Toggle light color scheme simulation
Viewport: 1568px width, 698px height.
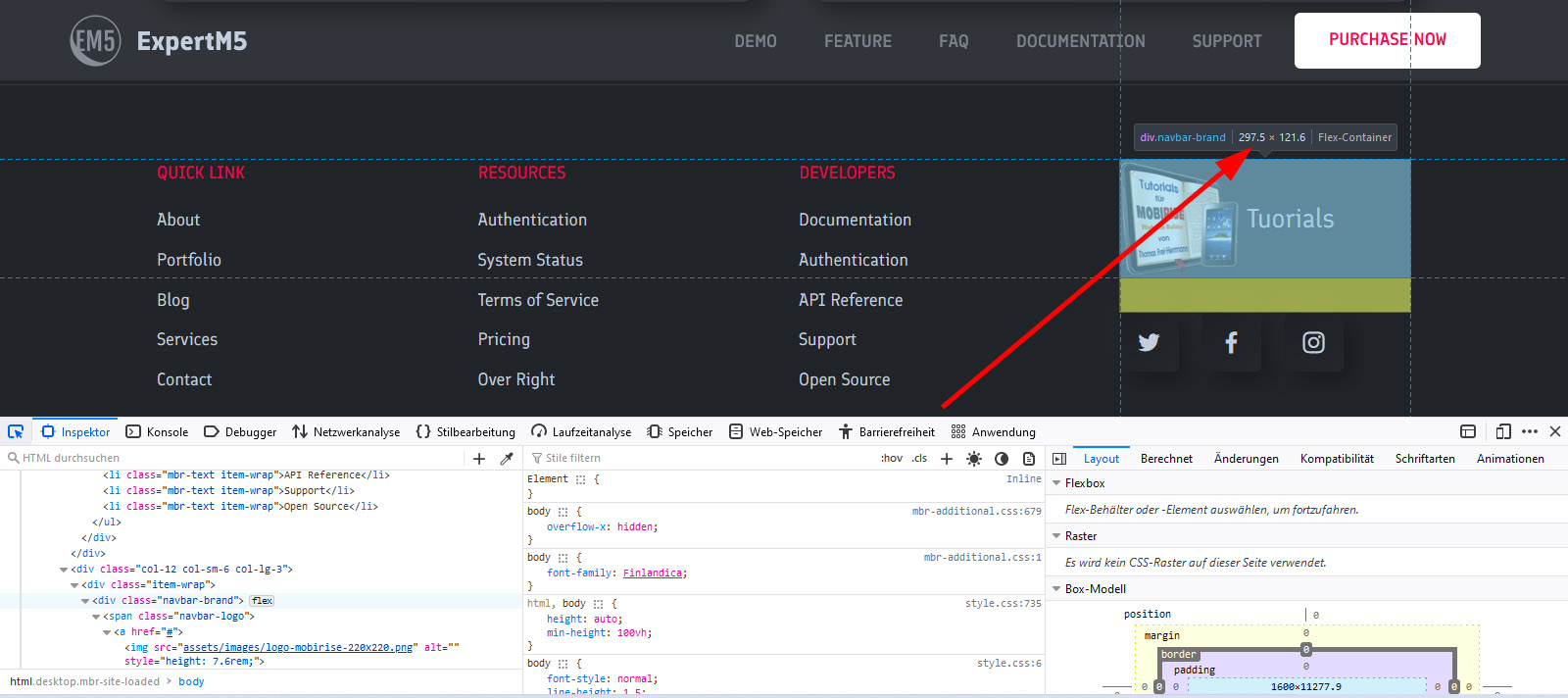click(x=974, y=459)
